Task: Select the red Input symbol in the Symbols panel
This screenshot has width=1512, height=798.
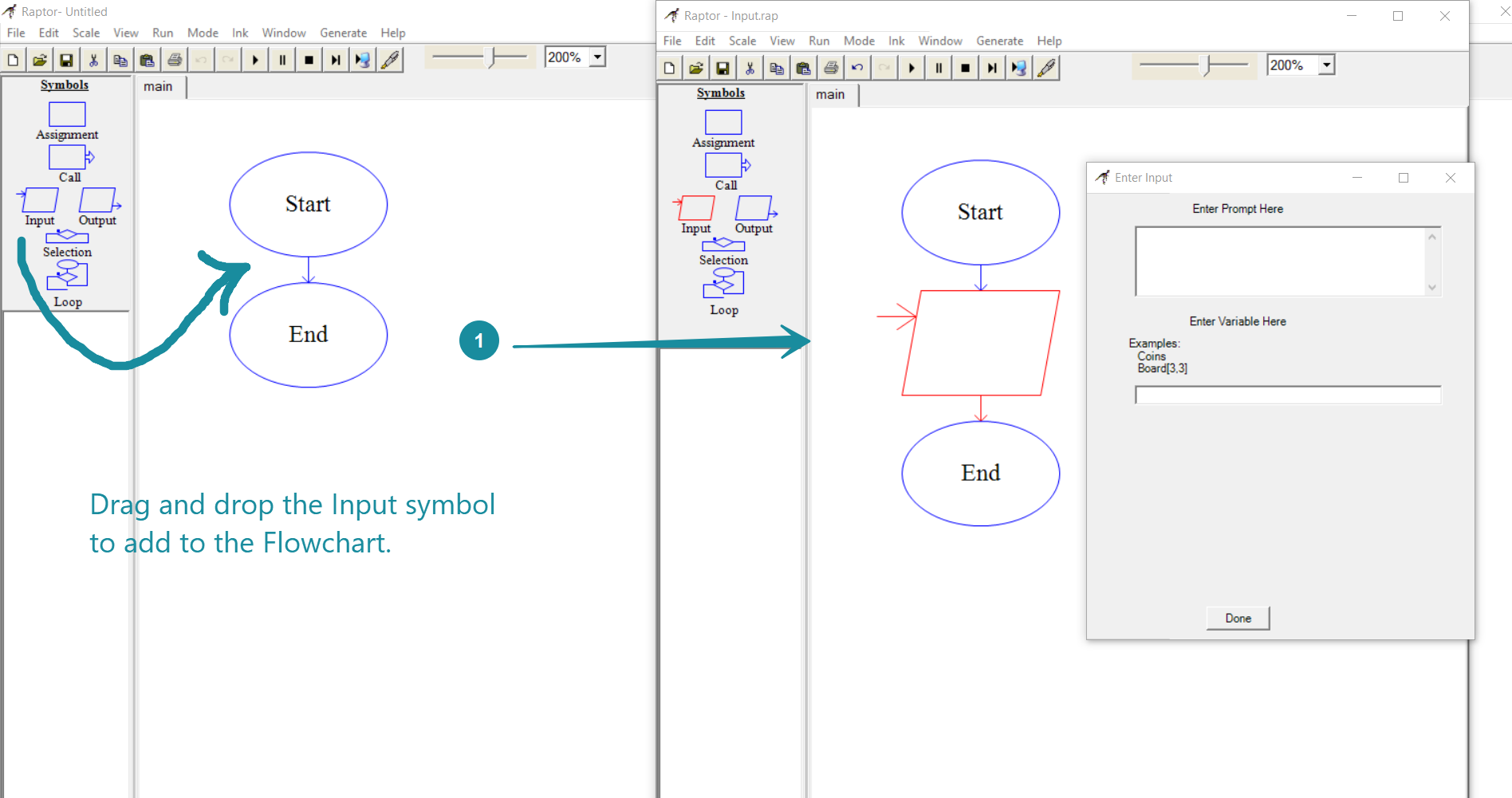Action: pos(696,208)
